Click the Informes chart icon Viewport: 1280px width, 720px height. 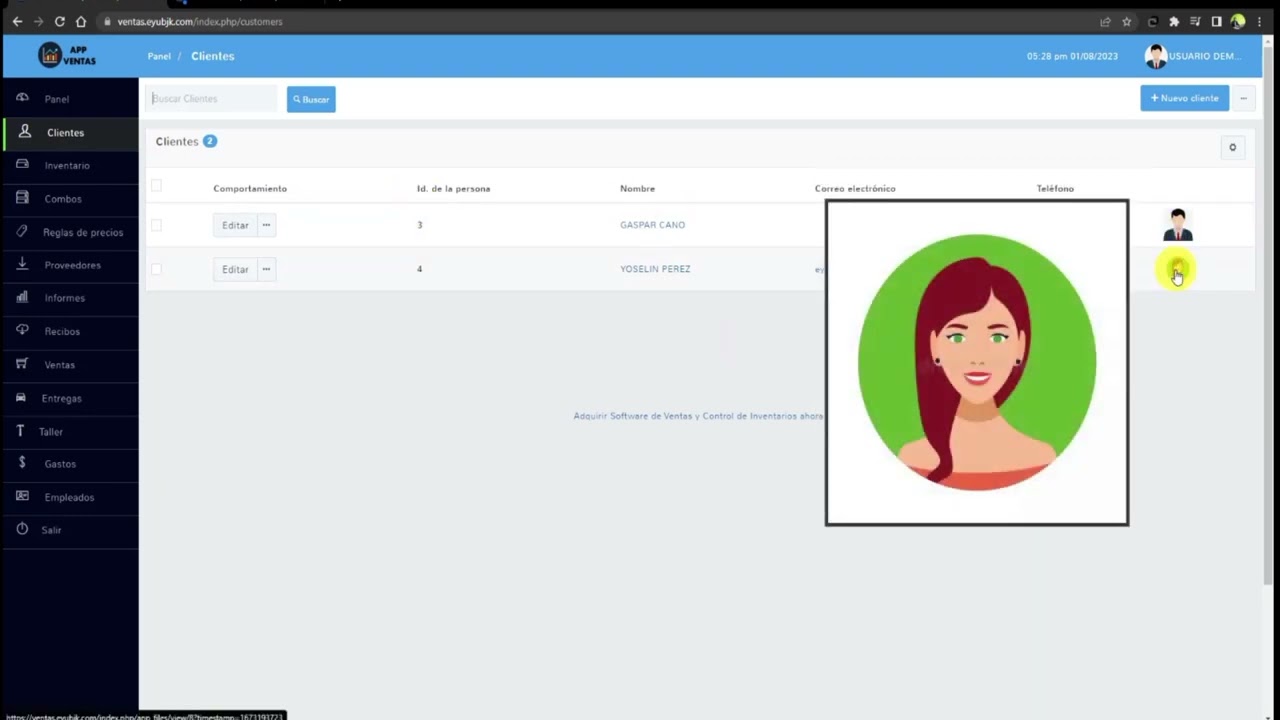[x=22, y=297]
